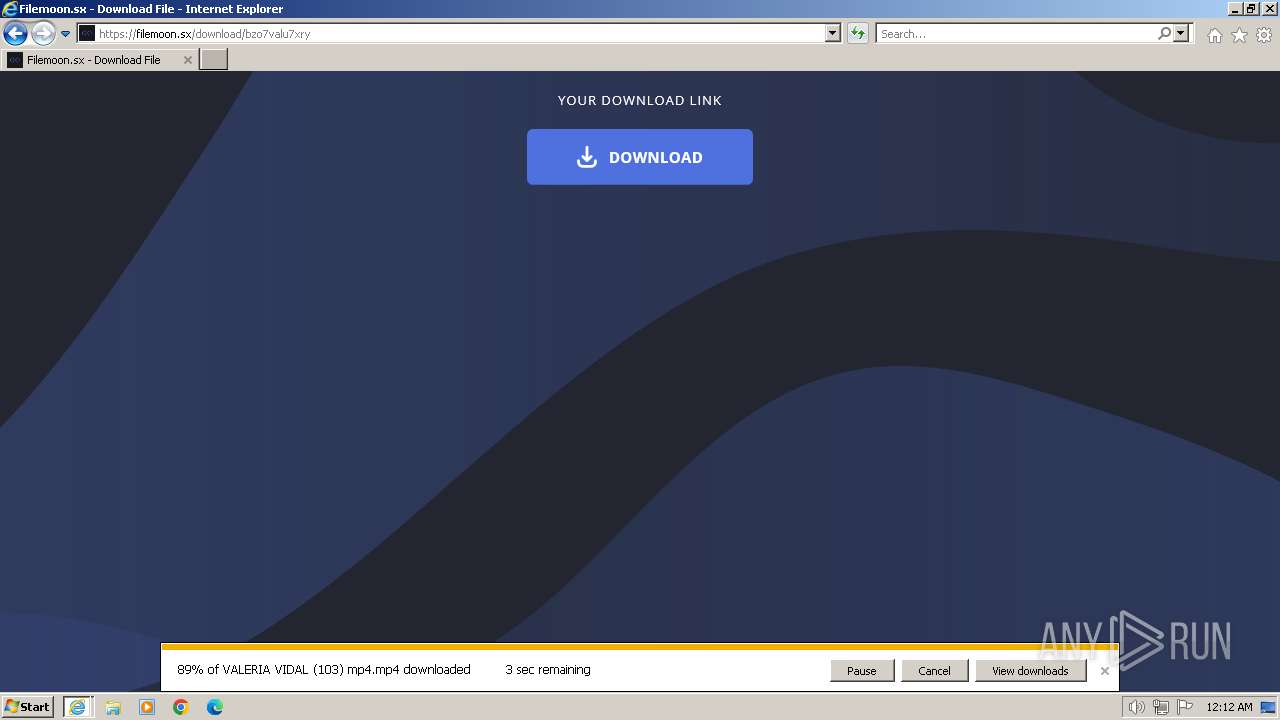Click the network tray icon
1280x720 pixels.
click(1161, 707)
